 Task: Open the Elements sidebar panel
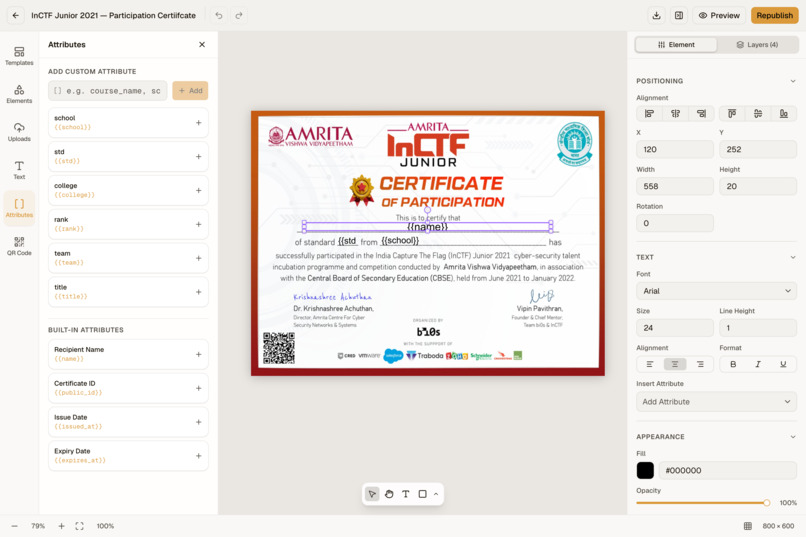19,94
